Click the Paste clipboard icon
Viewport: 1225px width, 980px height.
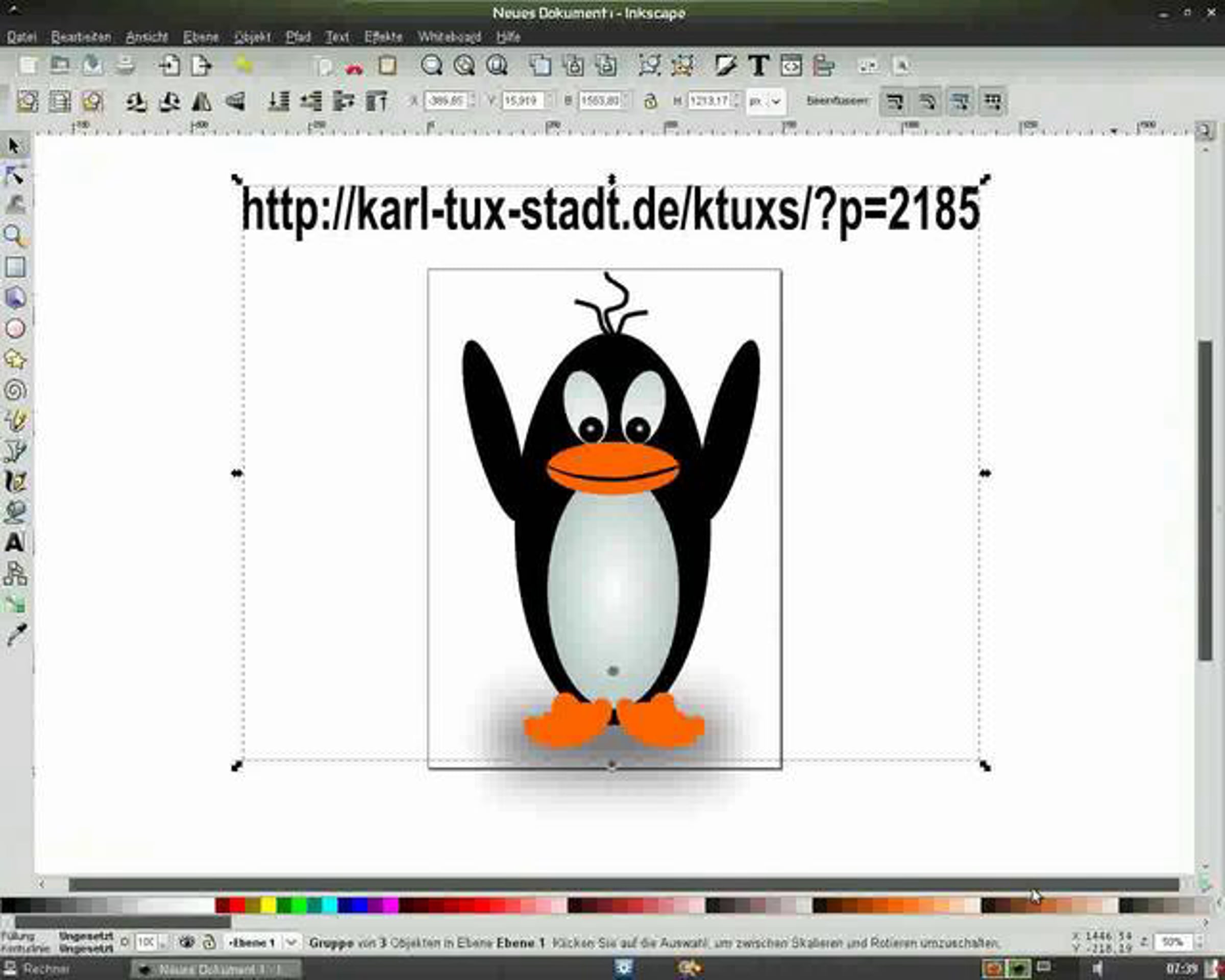coord(387,66)
